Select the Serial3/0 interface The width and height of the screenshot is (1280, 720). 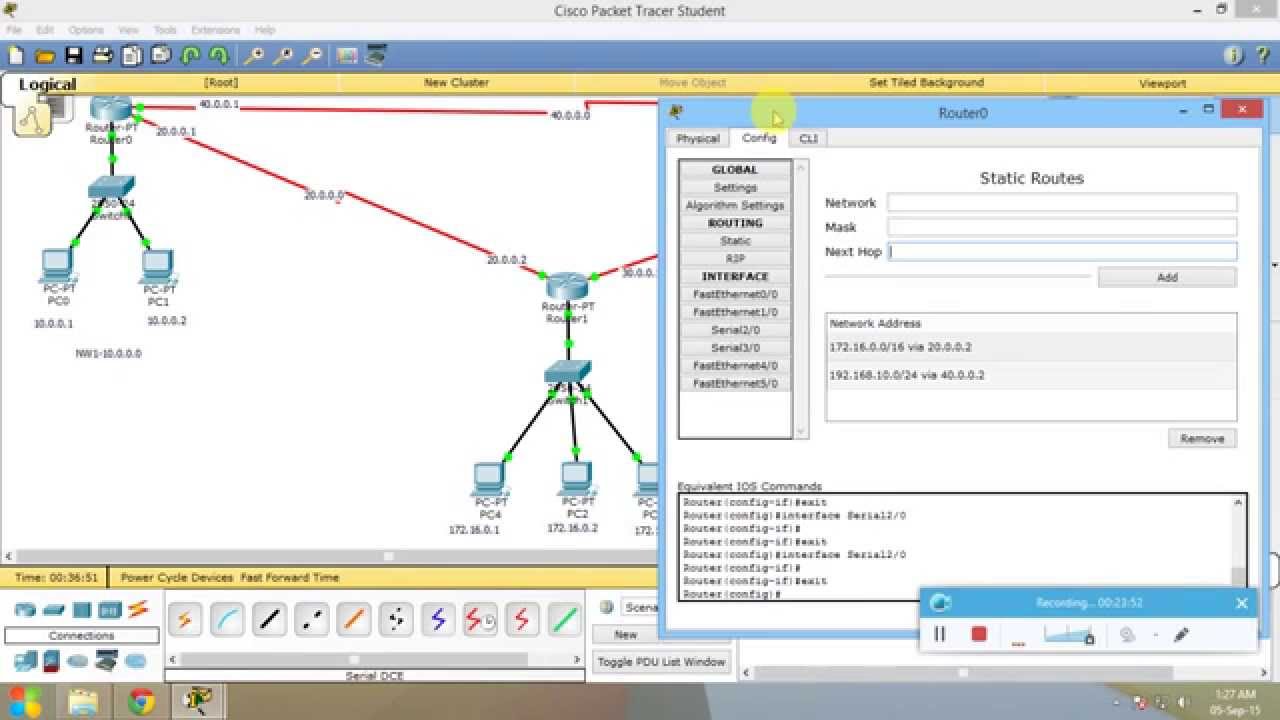coord(735,348)
